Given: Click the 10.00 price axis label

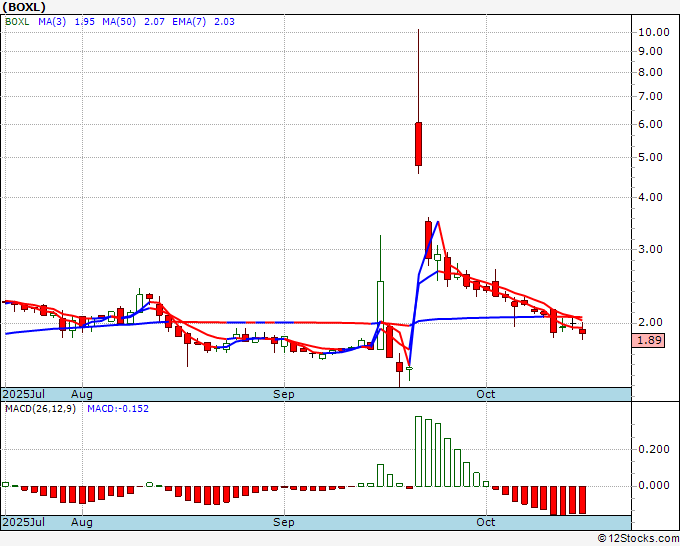Looking at the screenshot, I should tap(654, 32).
